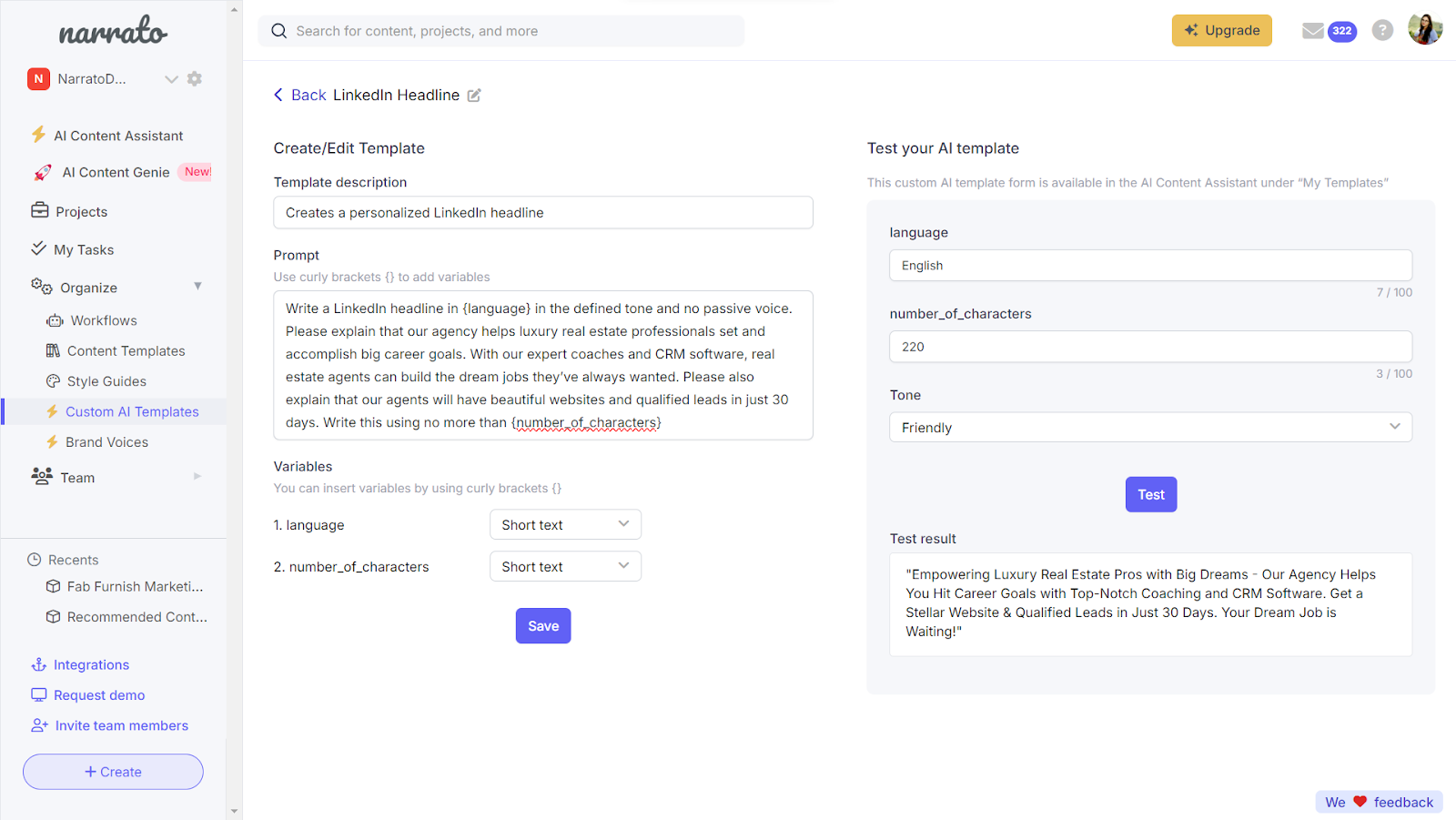
Task: Click the Template description field
Action: tap(543, 212)
